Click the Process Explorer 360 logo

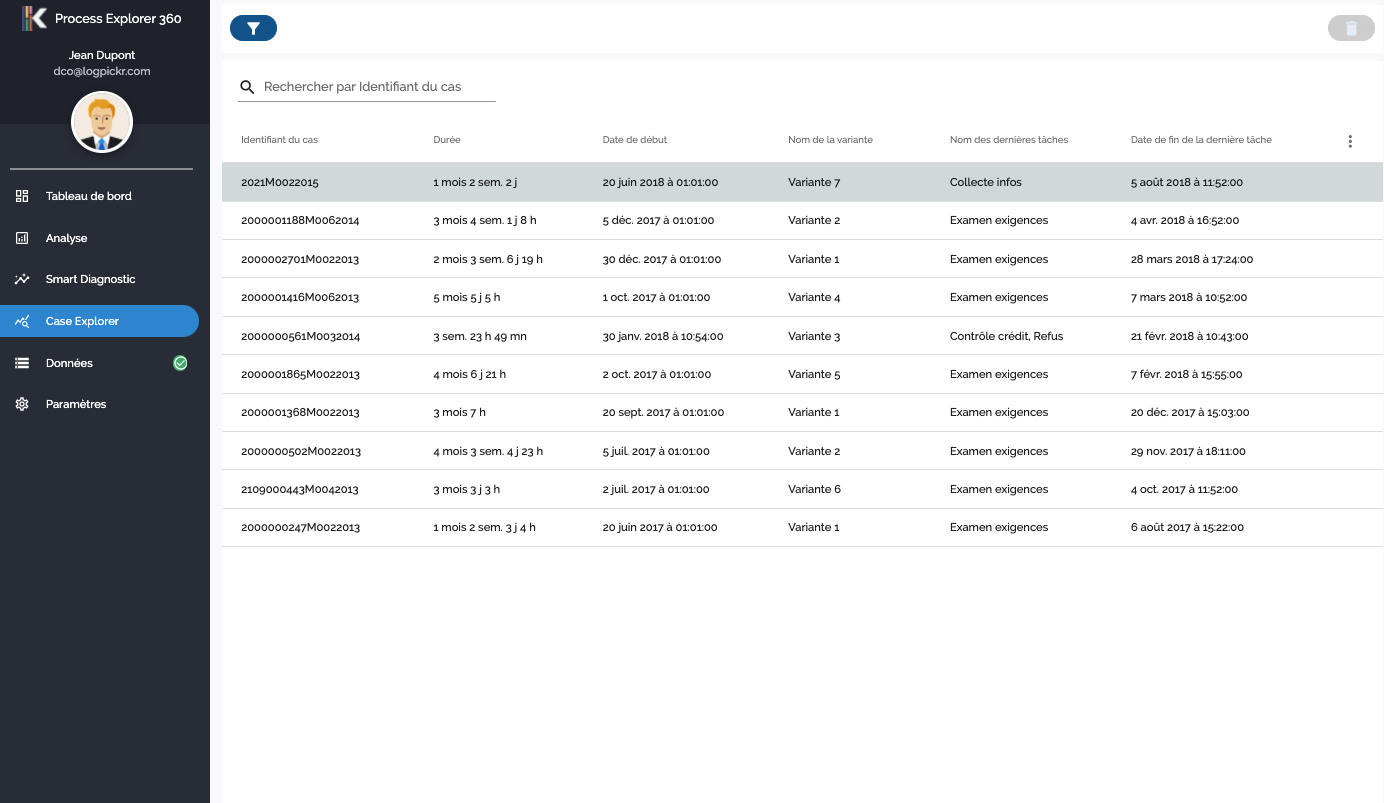tap(32, 18)
